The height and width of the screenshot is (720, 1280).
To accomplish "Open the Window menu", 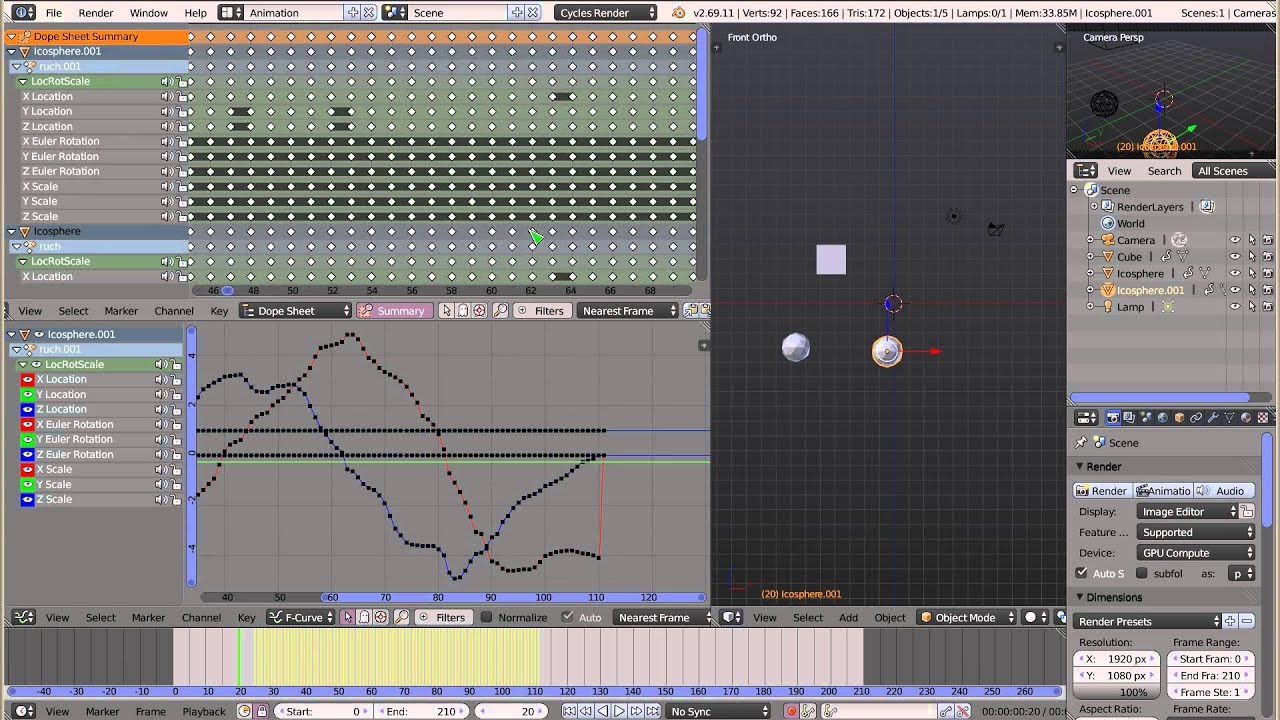I will tap(148, 12).
